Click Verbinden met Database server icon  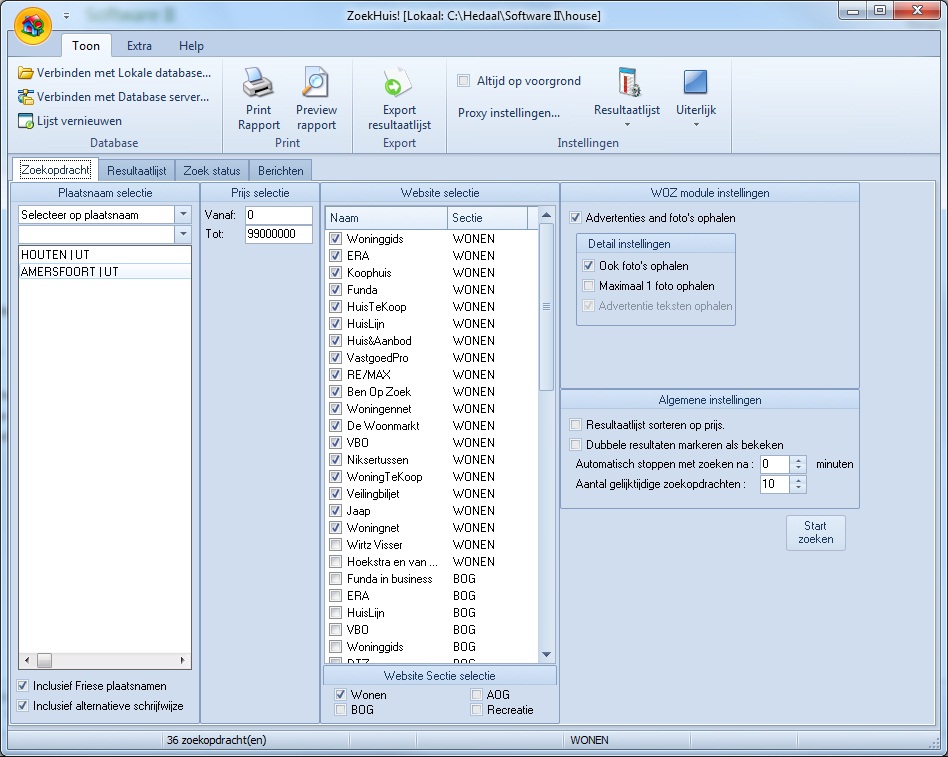pyautogui.click(x=26, y=97)
